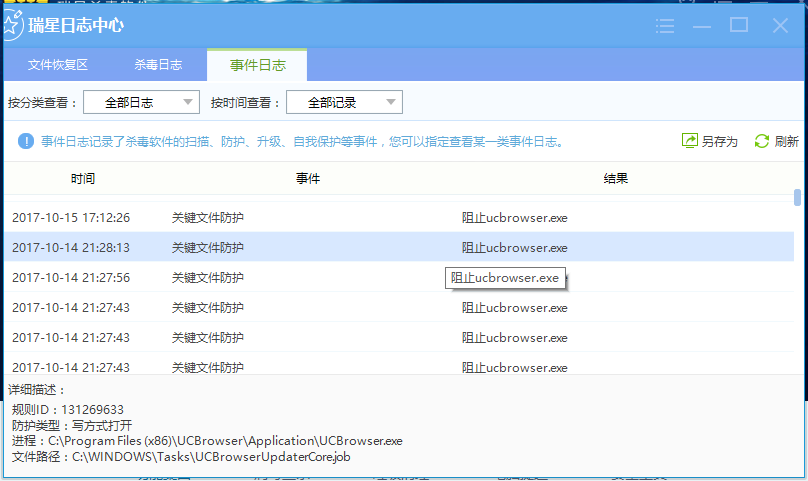Click the blue info icon before description
The image size is (808, 481).
point(26,141)
